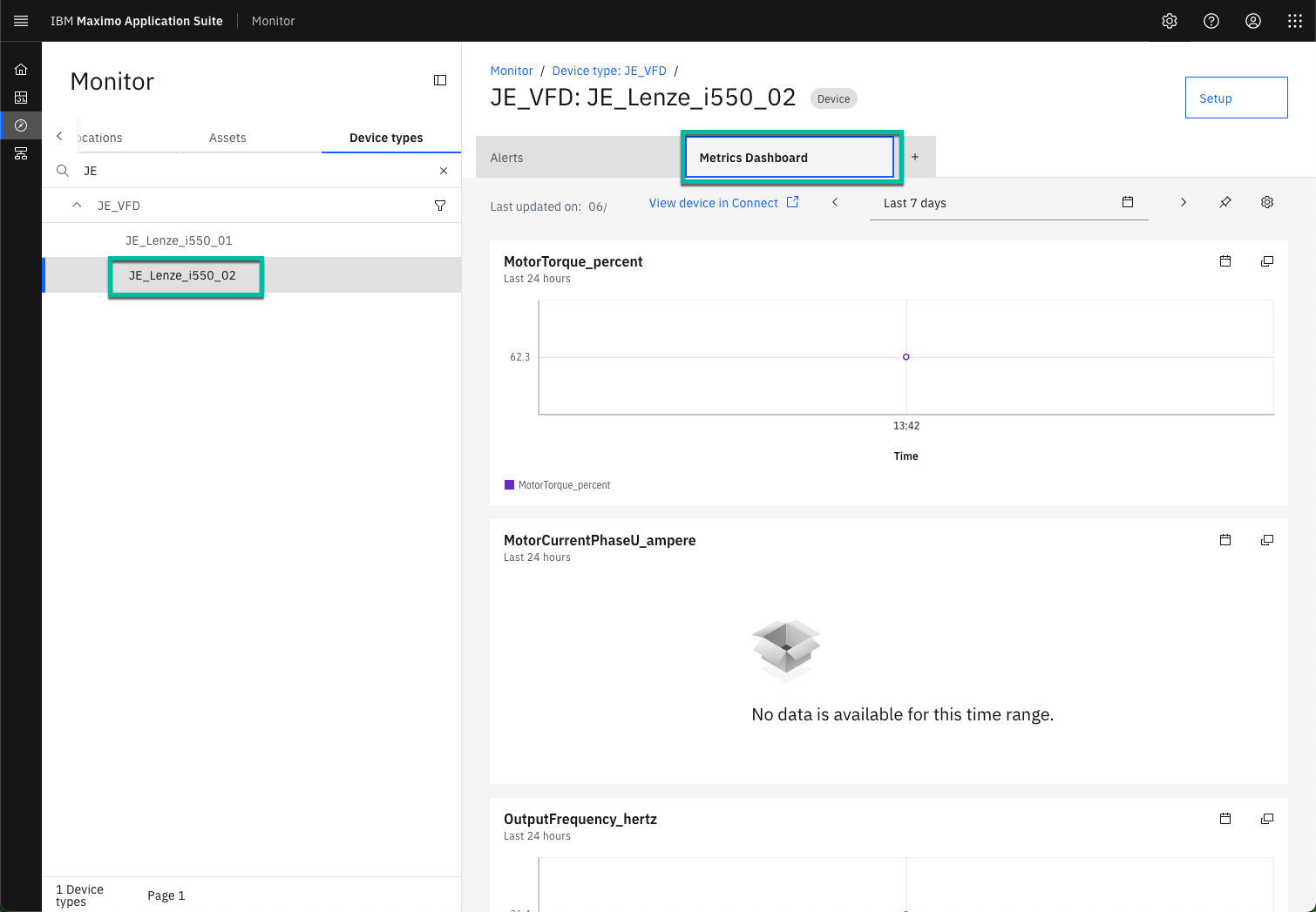The image size is (1316, 912).
Task: Go to Home in the left rail
Action: click(21, 70)
